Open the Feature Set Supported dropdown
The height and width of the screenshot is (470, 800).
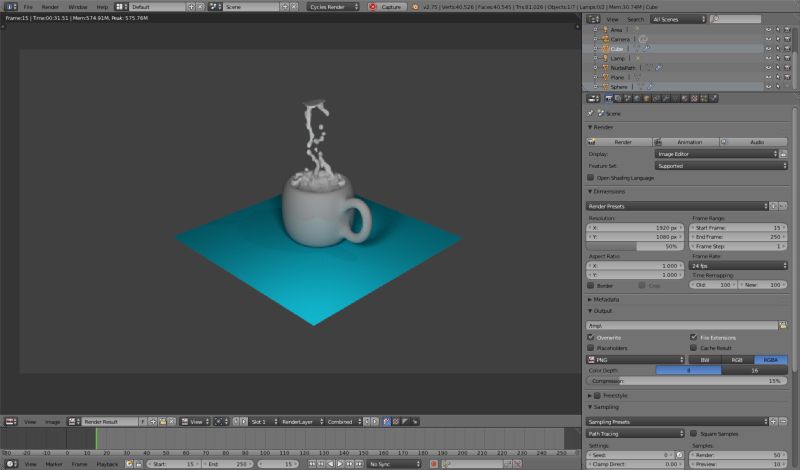click(x=721, y=166)
